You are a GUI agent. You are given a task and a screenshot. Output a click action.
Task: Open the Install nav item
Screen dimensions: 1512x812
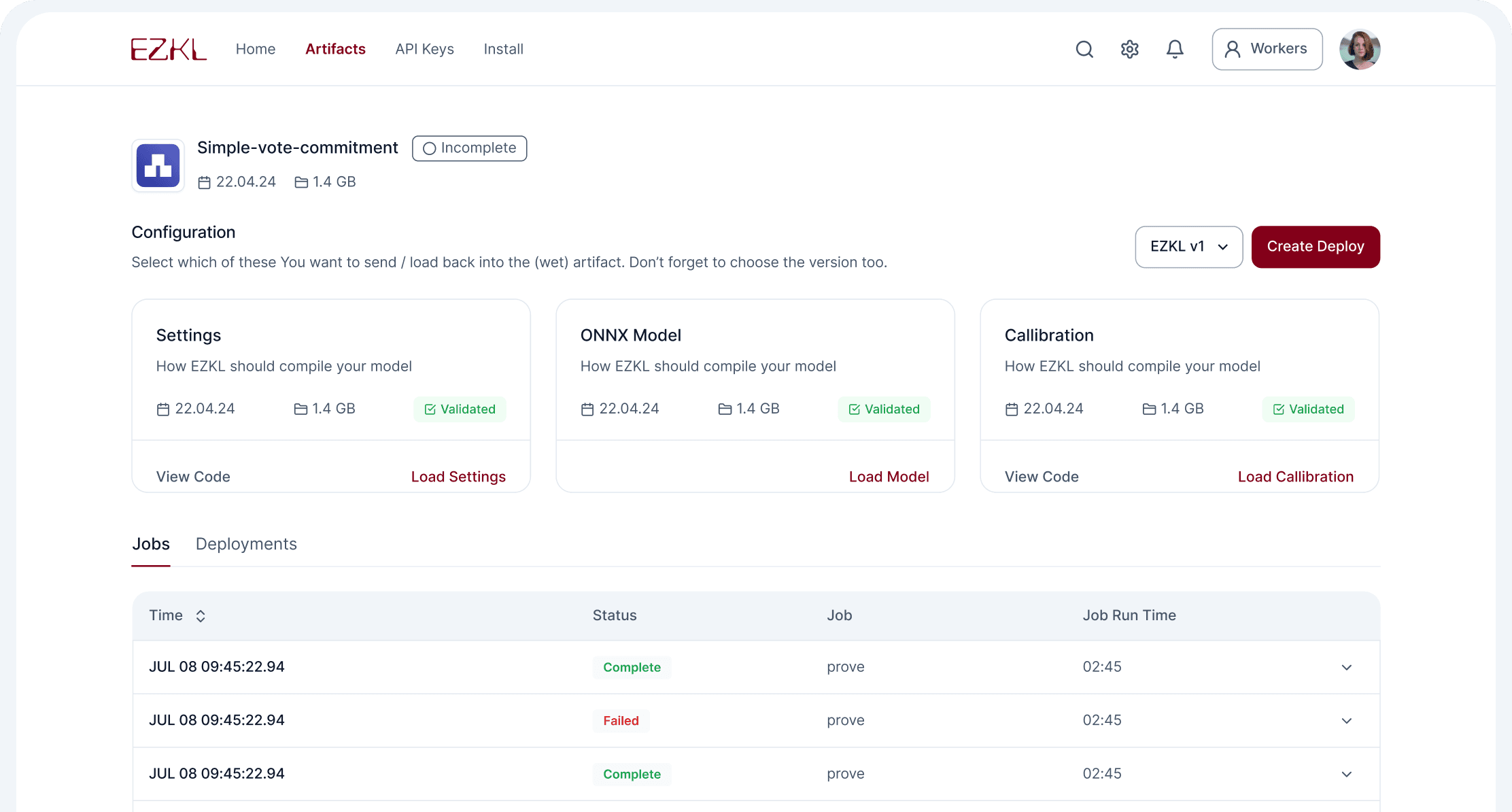(504, 49)
